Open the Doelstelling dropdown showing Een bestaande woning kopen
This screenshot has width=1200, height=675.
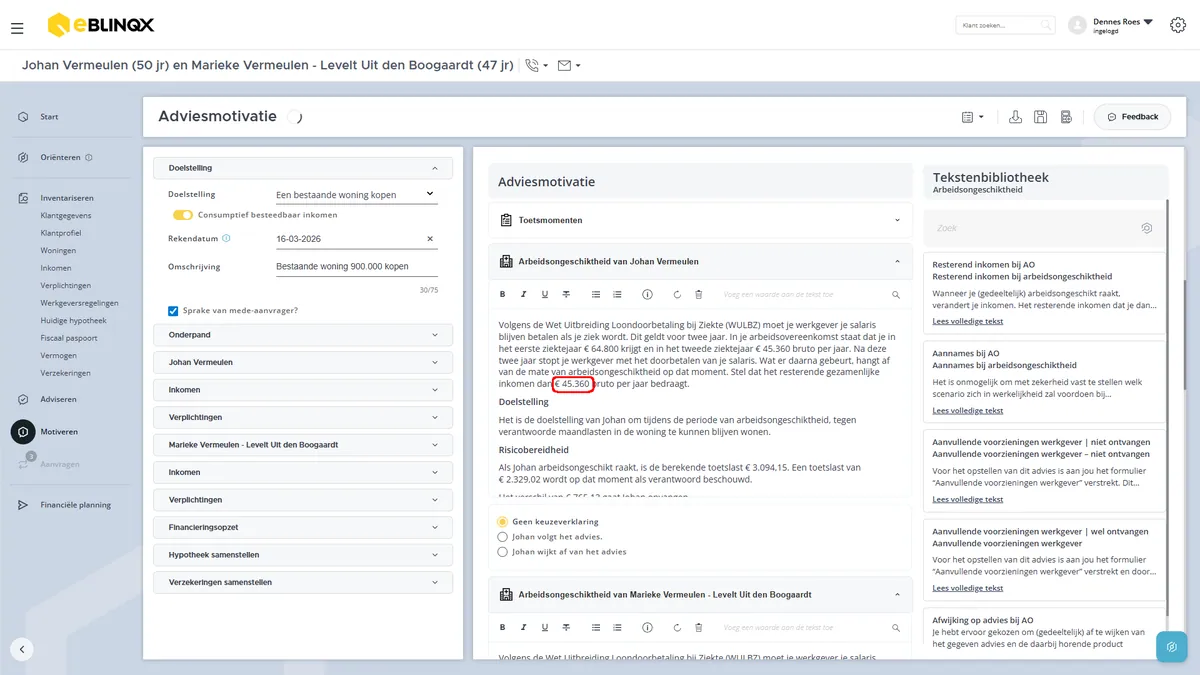tap(357, 195)
